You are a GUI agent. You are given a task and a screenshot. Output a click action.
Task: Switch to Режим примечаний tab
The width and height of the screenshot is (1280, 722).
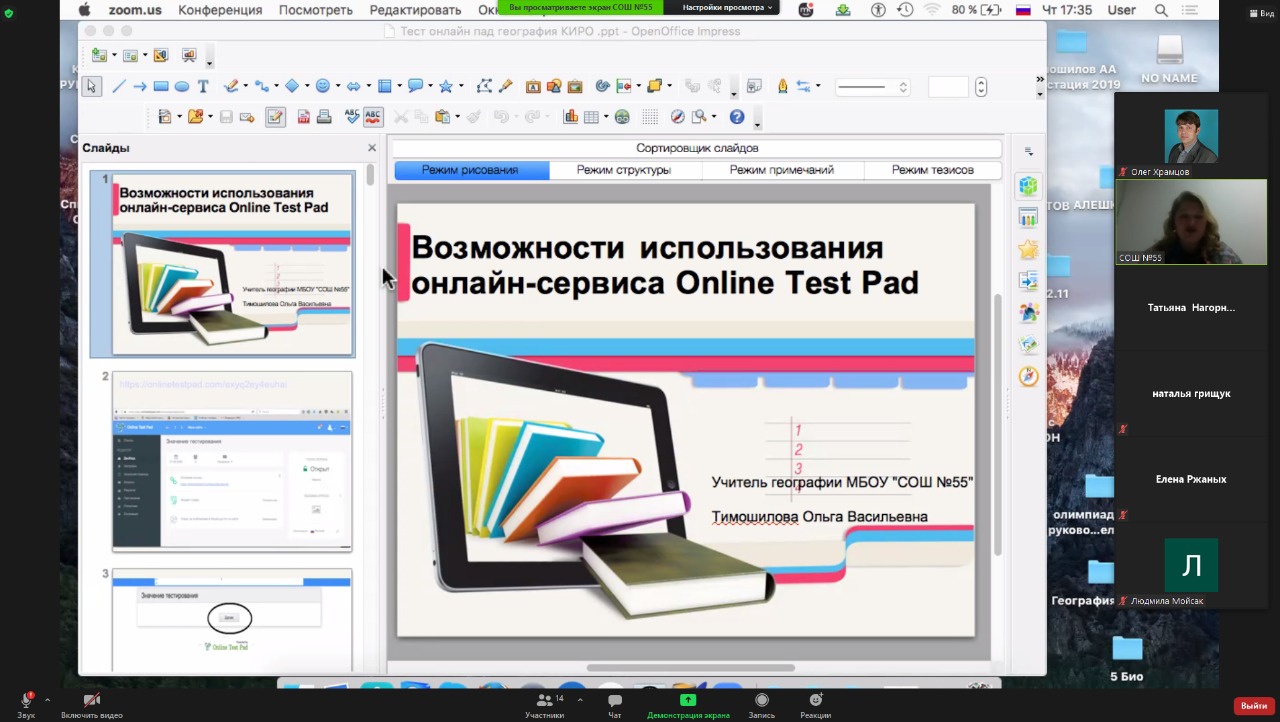782,170
